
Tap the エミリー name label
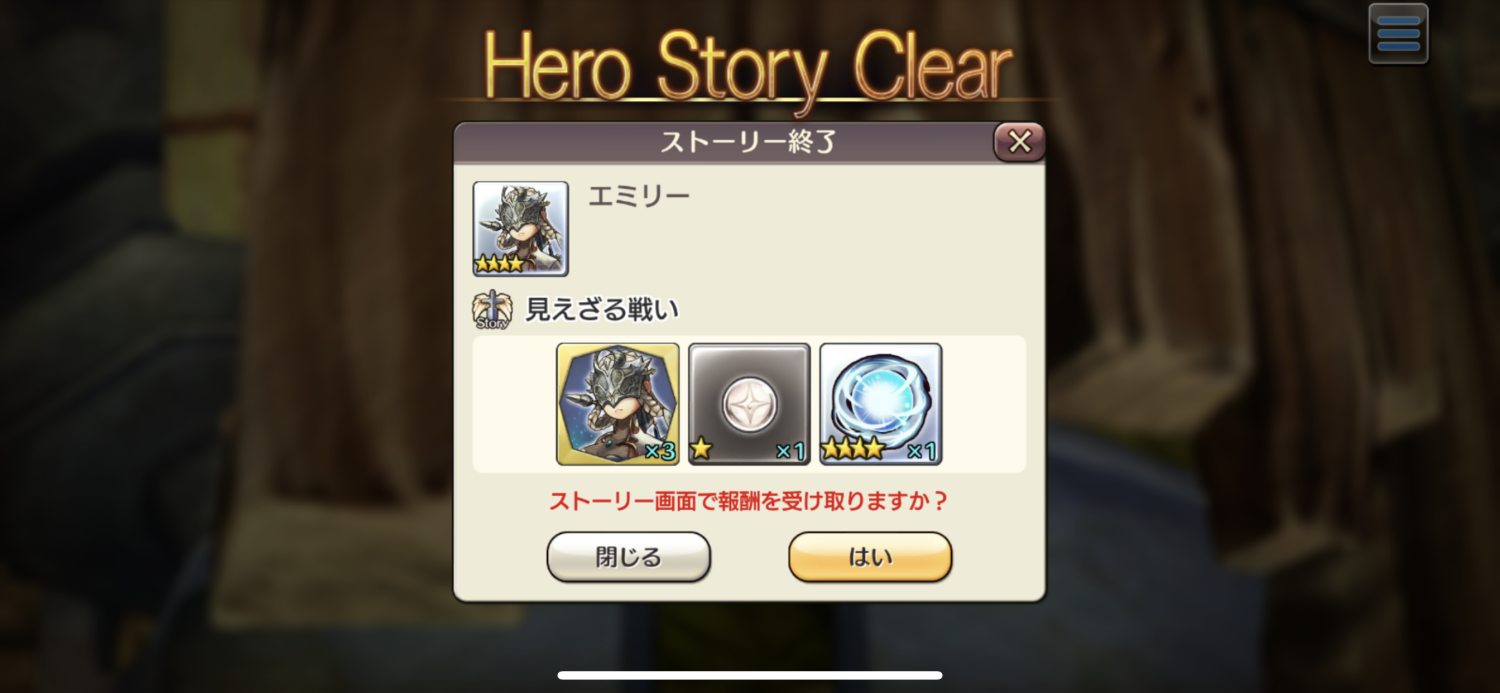638,196
